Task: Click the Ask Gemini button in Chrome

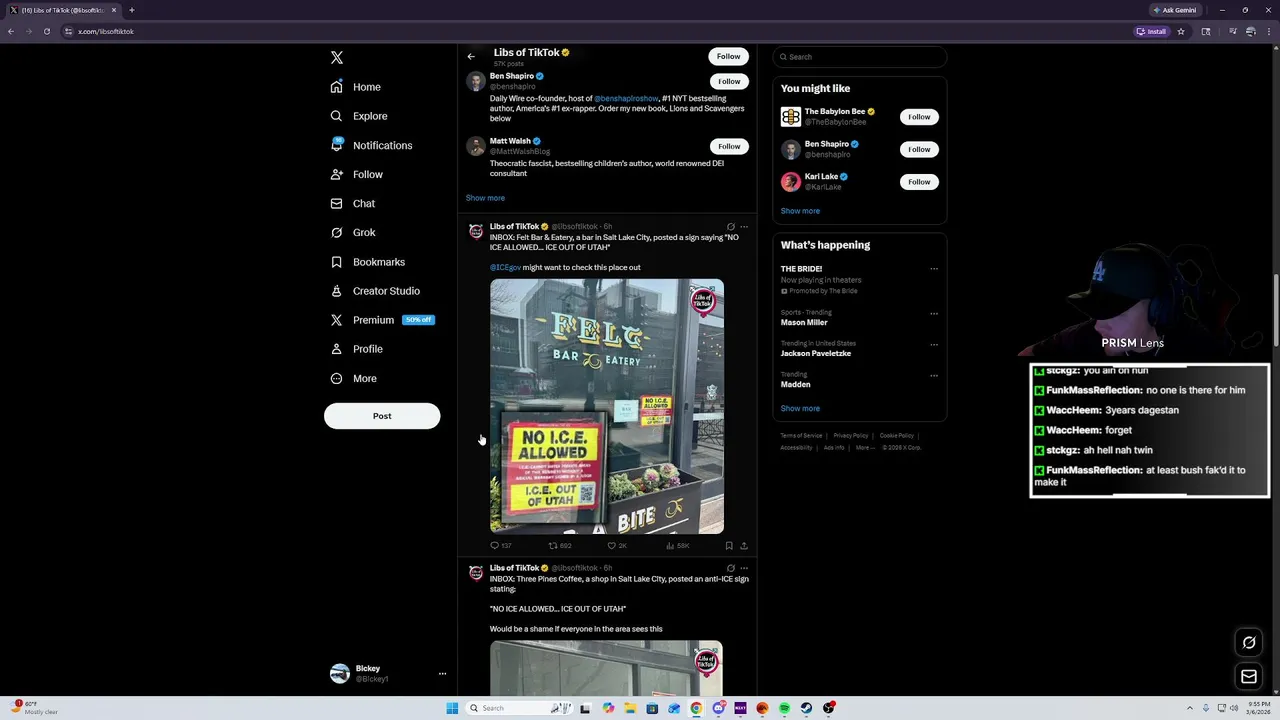Action: coord(1174,10)
